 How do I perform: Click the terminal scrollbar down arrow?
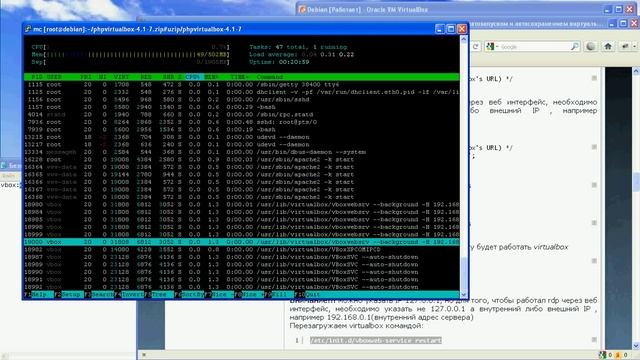coord(464,295)
